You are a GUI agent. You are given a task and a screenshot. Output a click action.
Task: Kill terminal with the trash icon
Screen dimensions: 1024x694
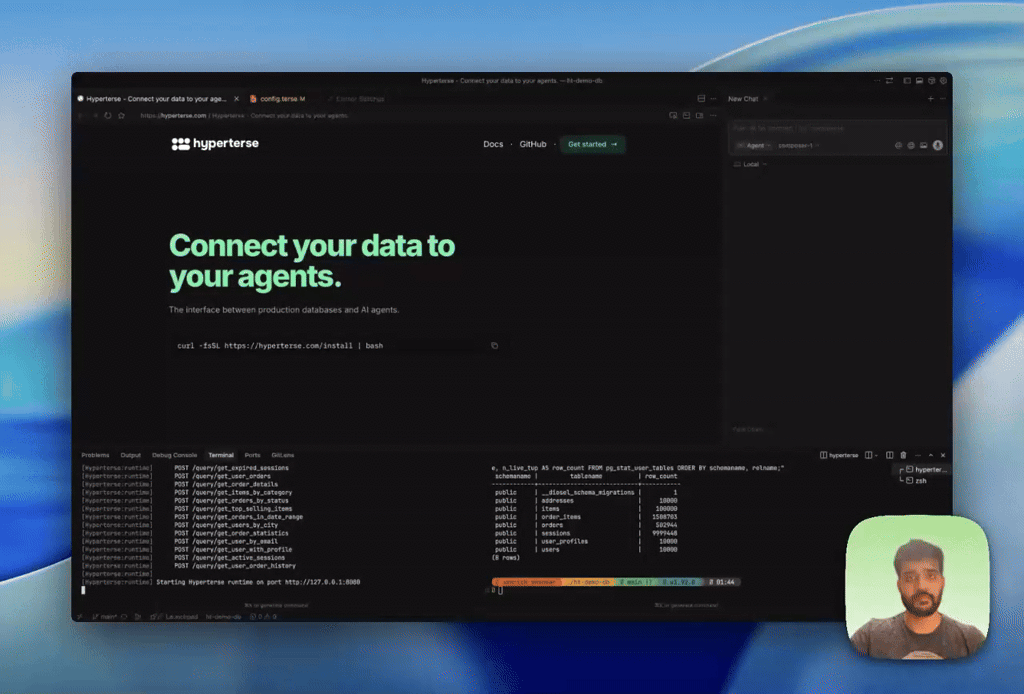point(904,455)
